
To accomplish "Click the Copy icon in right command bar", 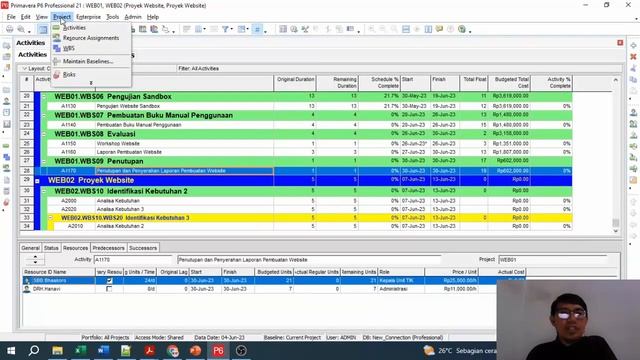I will point(633,80).
